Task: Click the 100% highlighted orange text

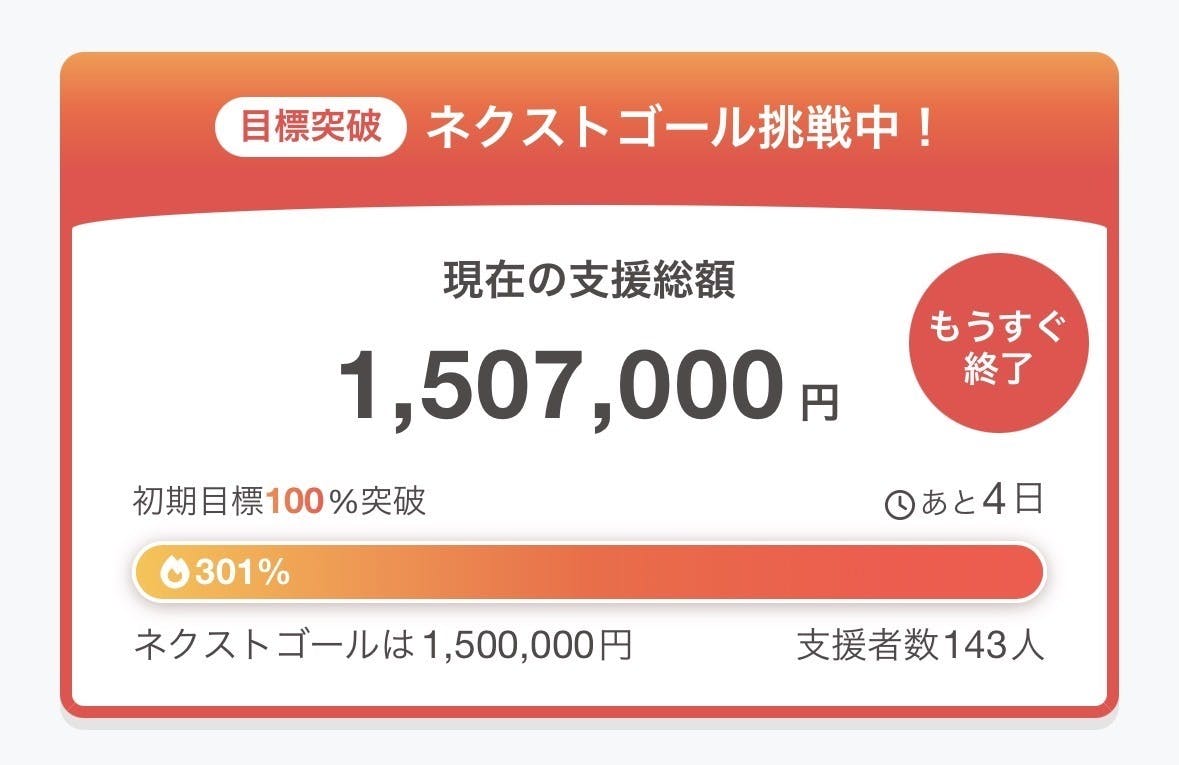Action: click(297, 503)
